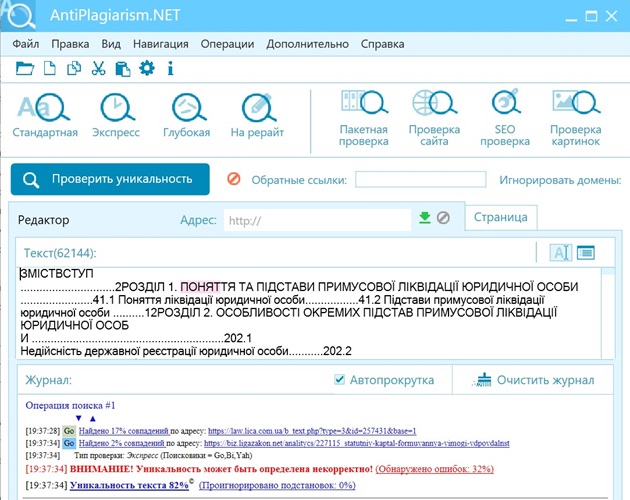This screenshot has width=630, height=500.
Task: Click the green Go badge on 17% row
Action: [x=69, y=431]
